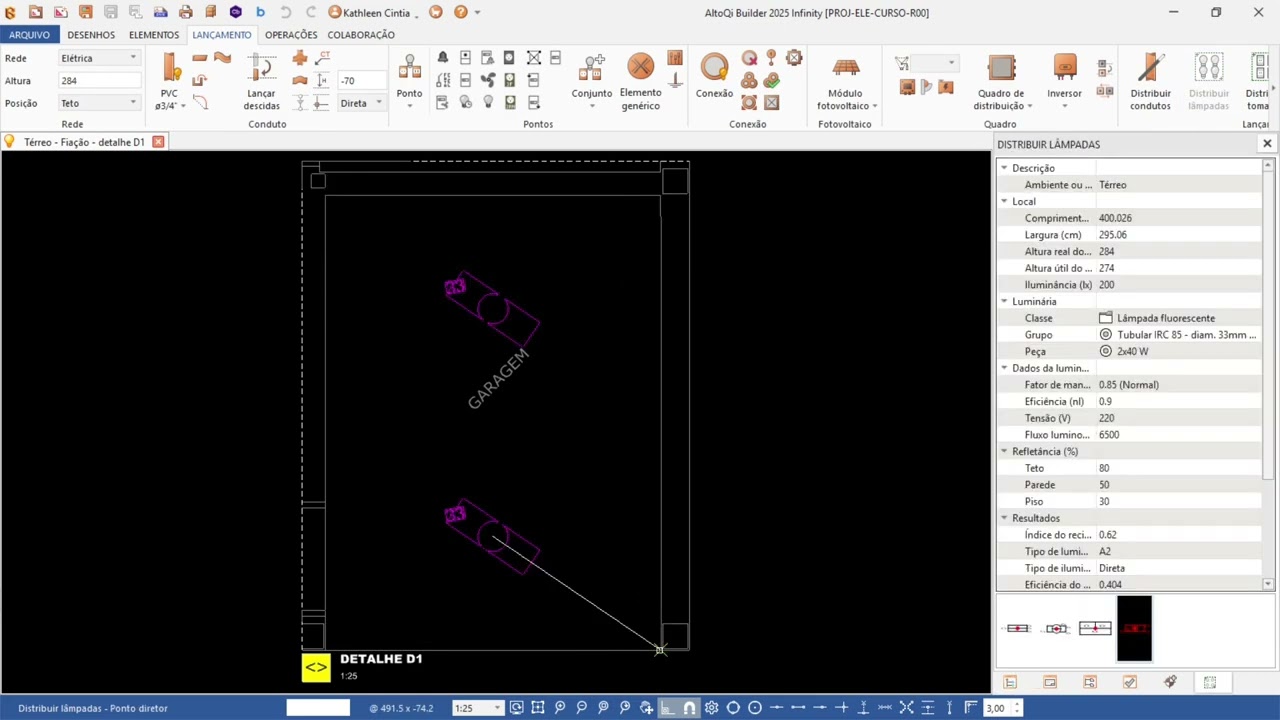Viewport: 1280px width, 720px height.
Task: Click the -70 height input field
Action: click(361, 81)
